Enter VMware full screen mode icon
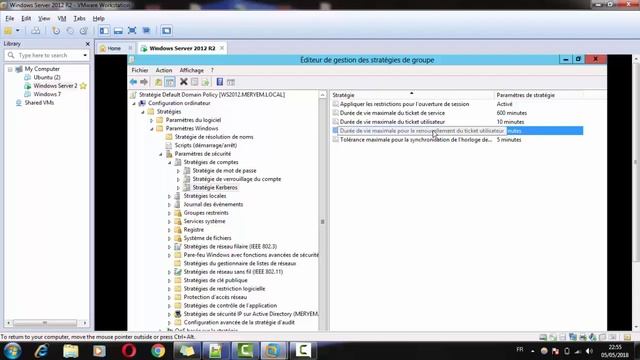Screen dimensions: 640x360 [x=132, y=31]
